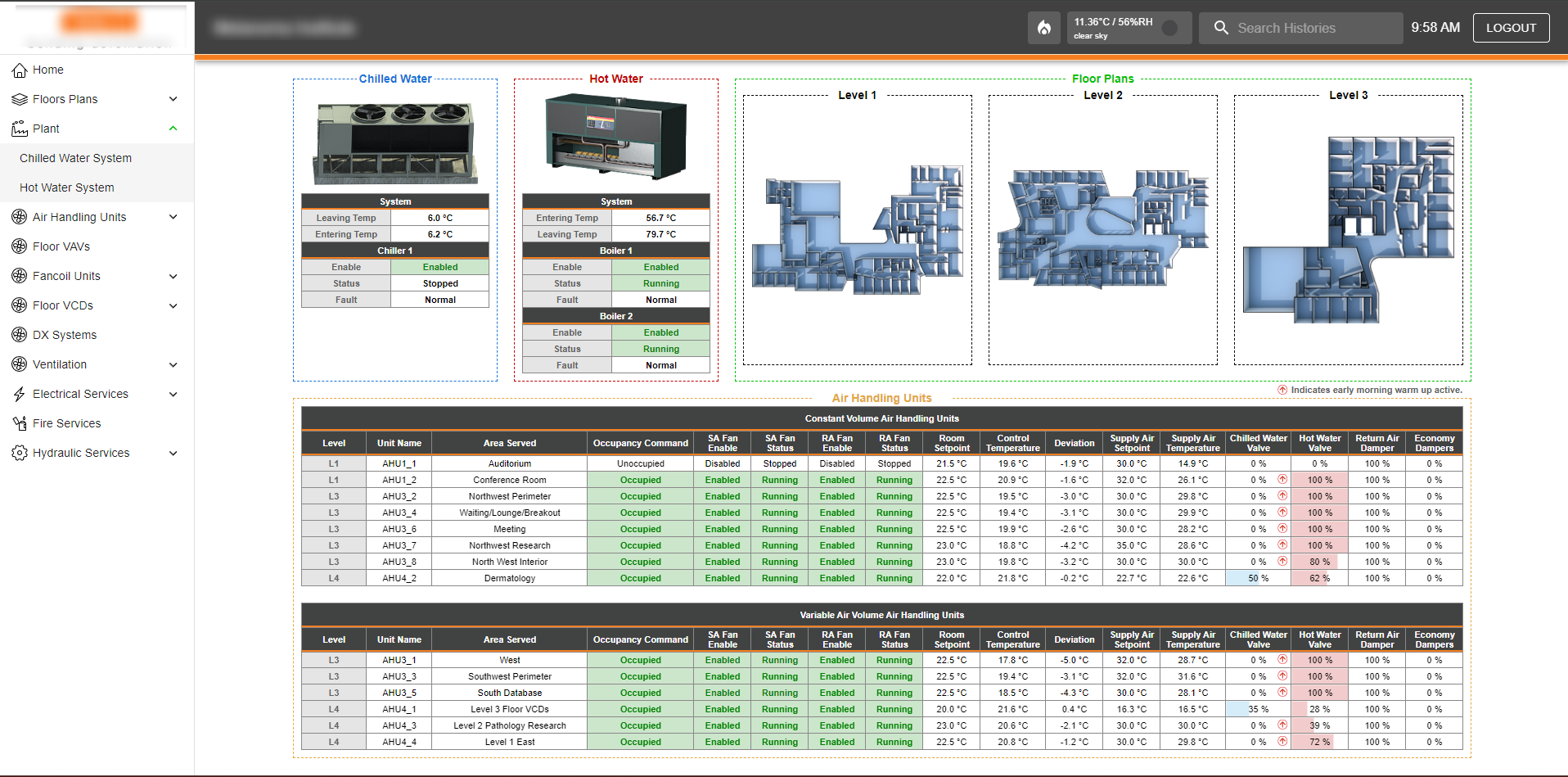Open the Level 2 floor plan thumbnail
Screen dimensions: 1568x777
pos(1103,229)
